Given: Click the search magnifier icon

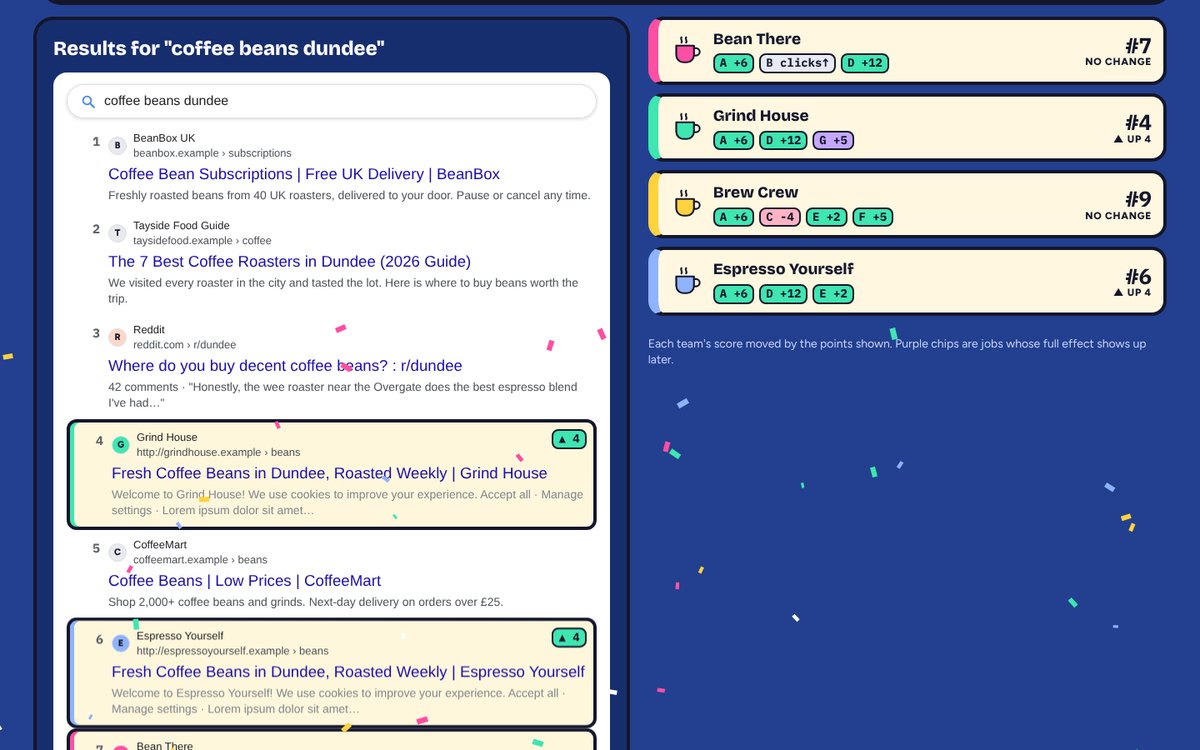Looking at the screenshot, I should point(88,101).
